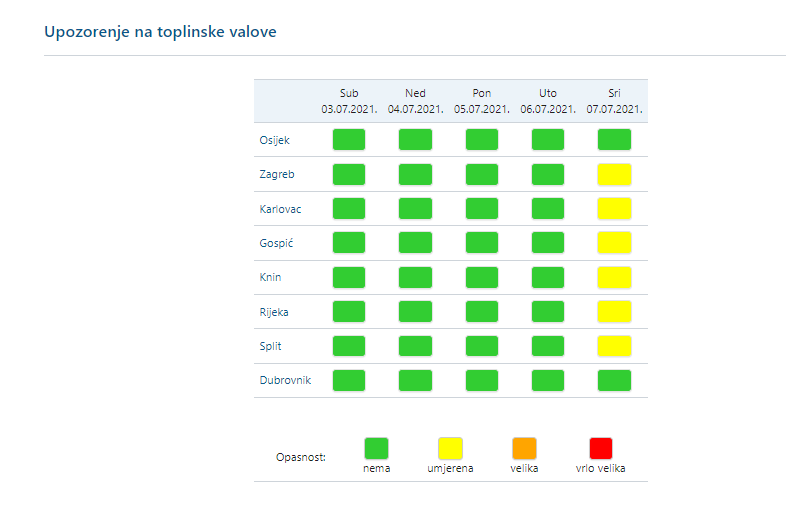Click the 'Upozorenje na toplinske valove' heading
Screen dimensions: 786x514
(x=161, y=32)
